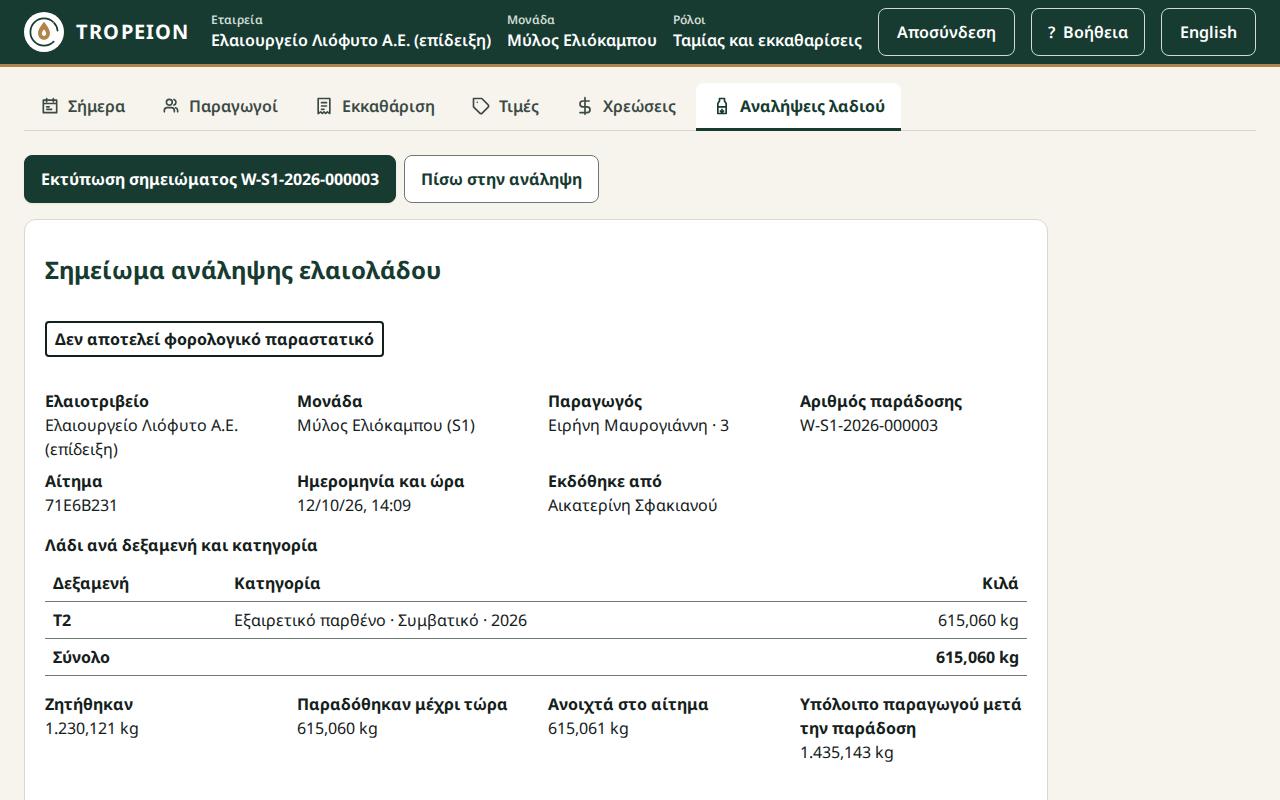This screenshot has height=800, width=1280.
Task: Click the unit value Μύλος Ελιόκαμπου (S1)
Action: pyautogui.click(x=386, y=425)
